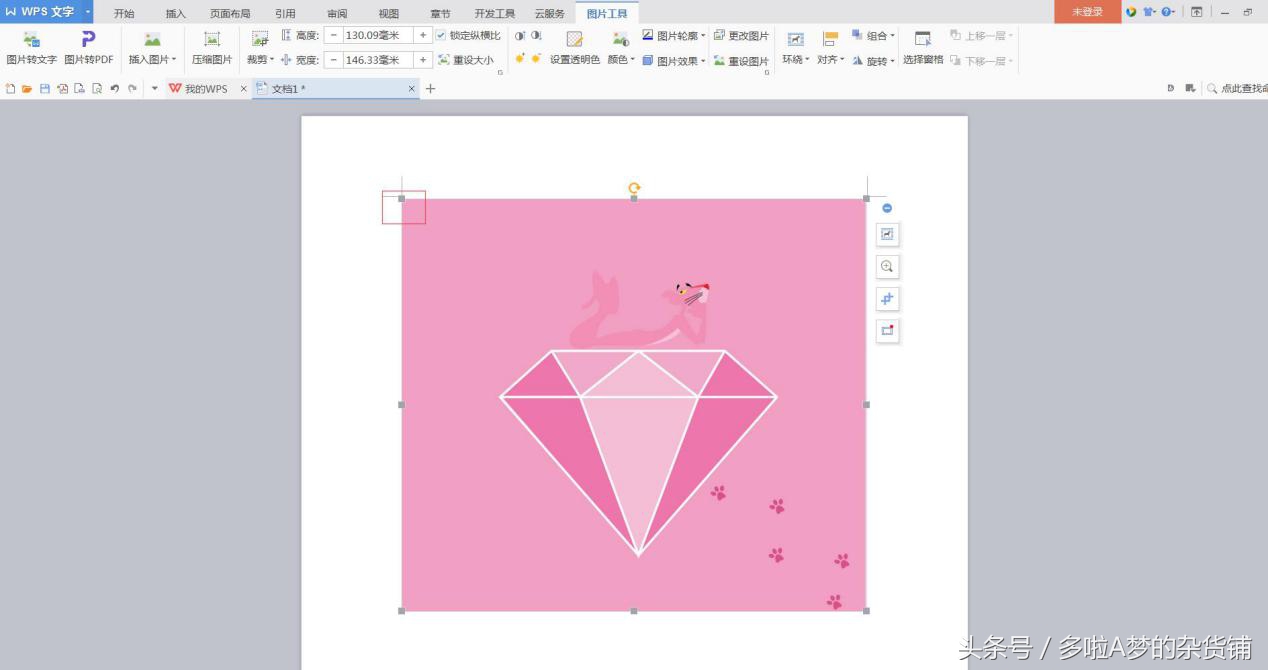The width and height of the screenshot is (1268, 670).
Task: Click the crop icon in the floating image toolbar
Action: click(887, 298)
